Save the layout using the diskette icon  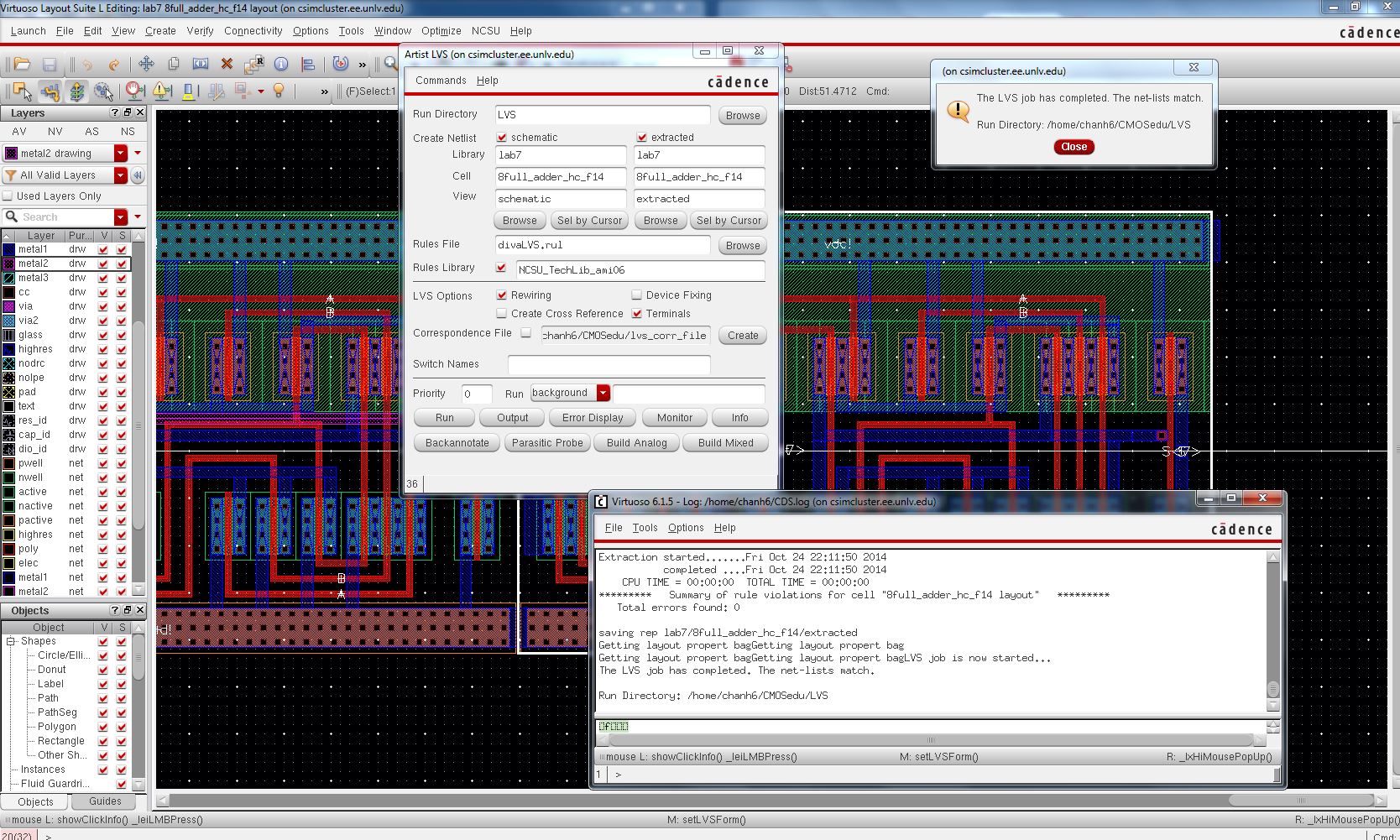point(49,64)
